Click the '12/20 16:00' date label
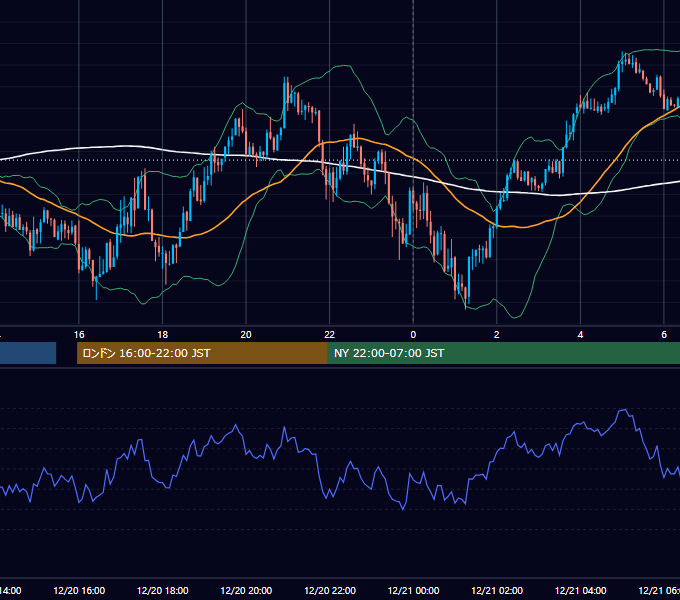680x600 pixels. pos(79,590)
